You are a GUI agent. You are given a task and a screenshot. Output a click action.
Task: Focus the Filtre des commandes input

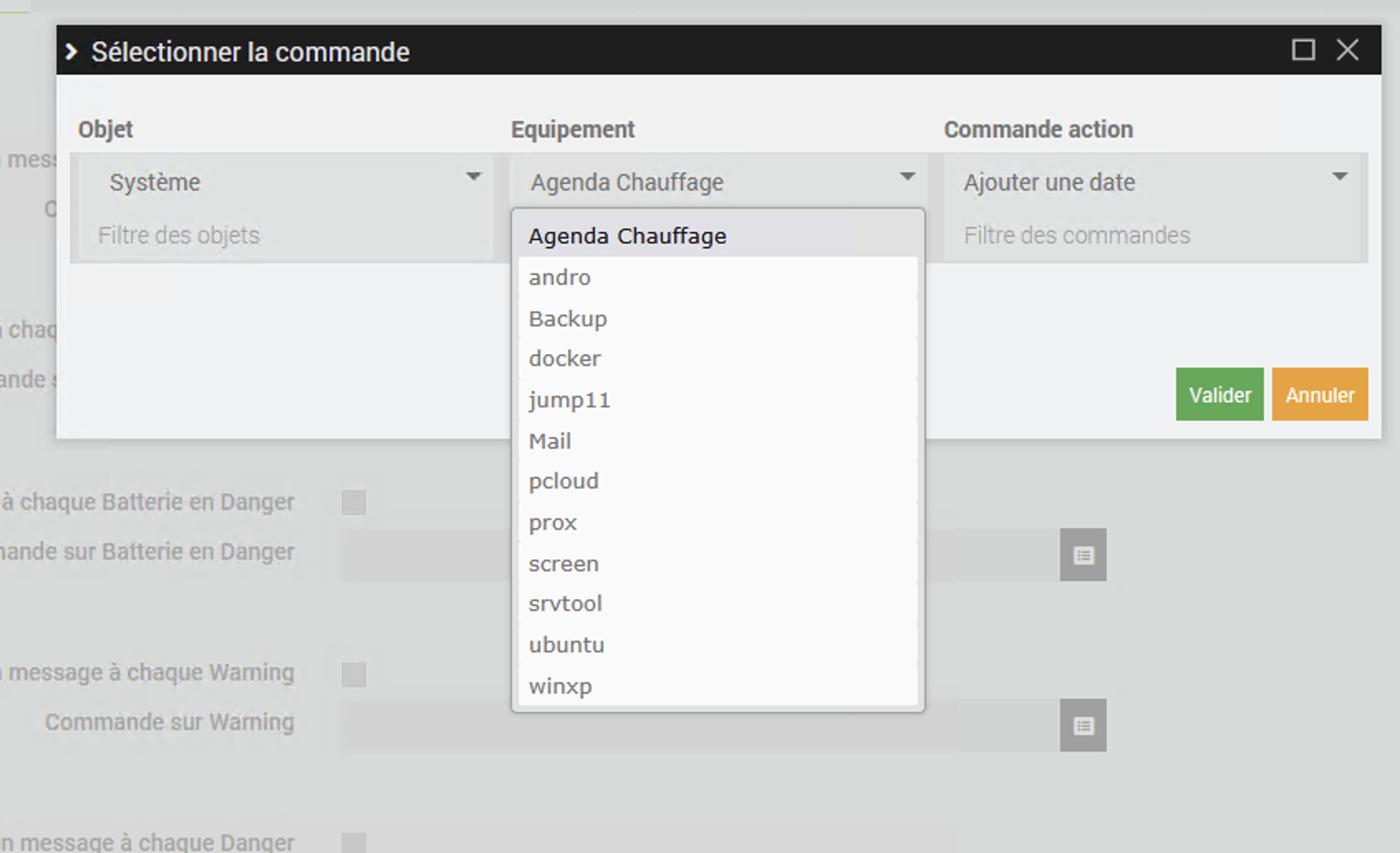tap(1152, 235)
